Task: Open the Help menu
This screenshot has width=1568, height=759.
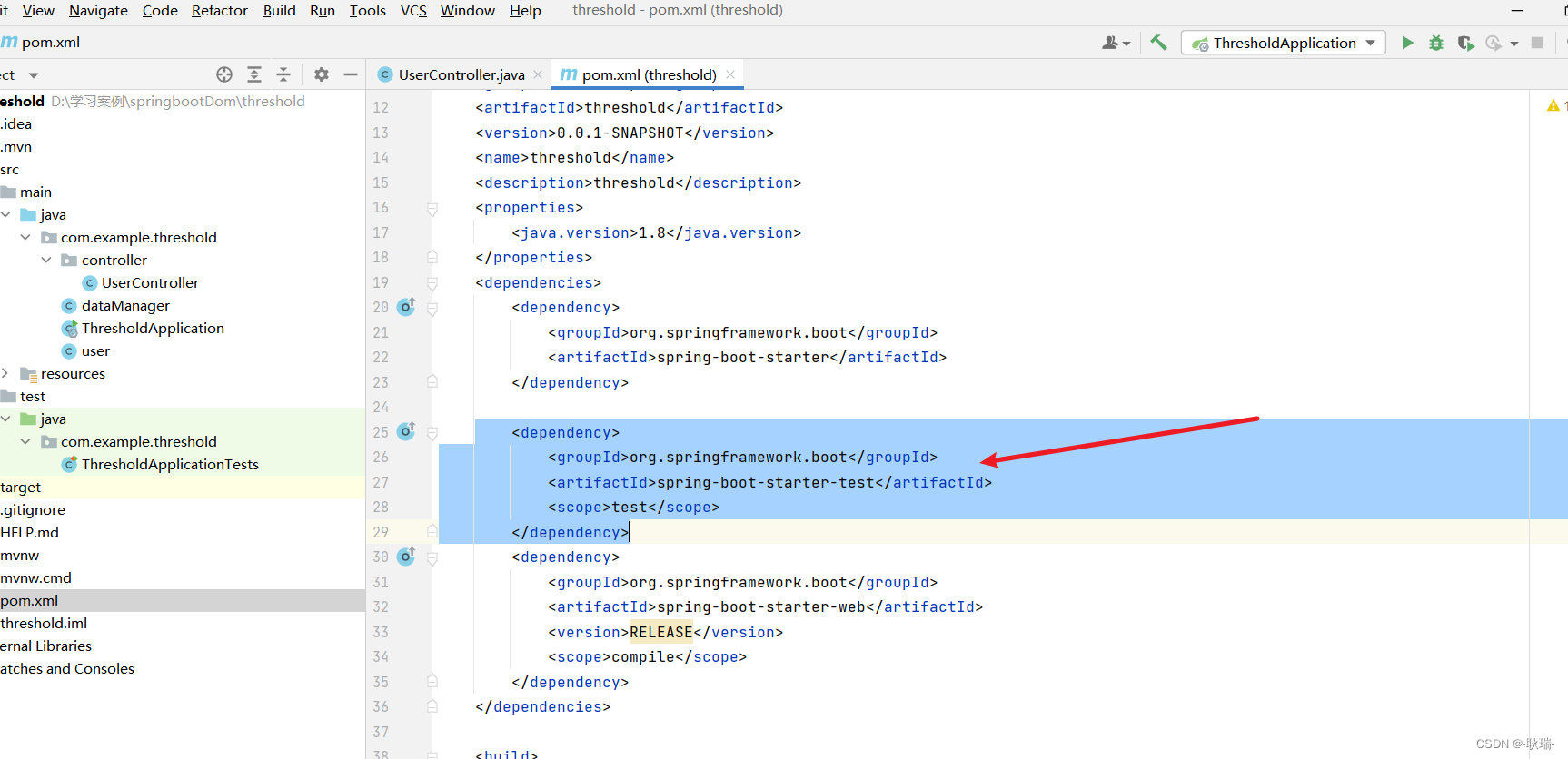Action: pyautogui.click(x=525, y=11)
